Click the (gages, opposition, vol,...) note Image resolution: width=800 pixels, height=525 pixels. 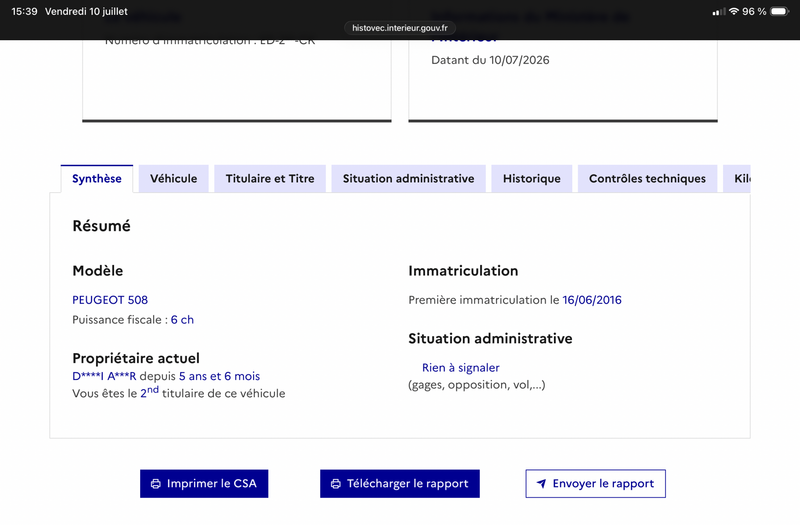pos(477,385)
